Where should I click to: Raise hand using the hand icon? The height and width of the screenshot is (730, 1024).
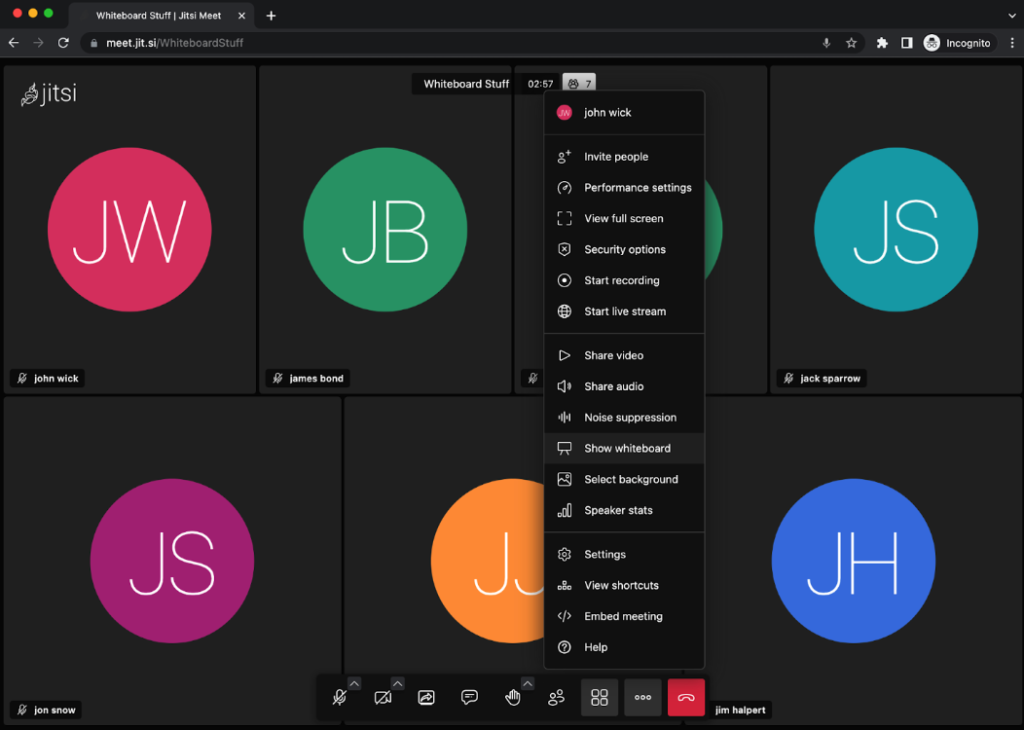(x=512, y=697)
